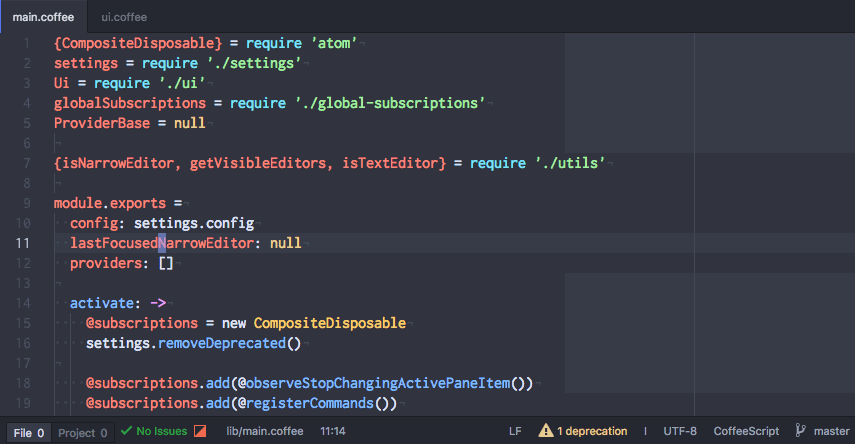Click 'getVisibleEditors' on line 7

258,163
